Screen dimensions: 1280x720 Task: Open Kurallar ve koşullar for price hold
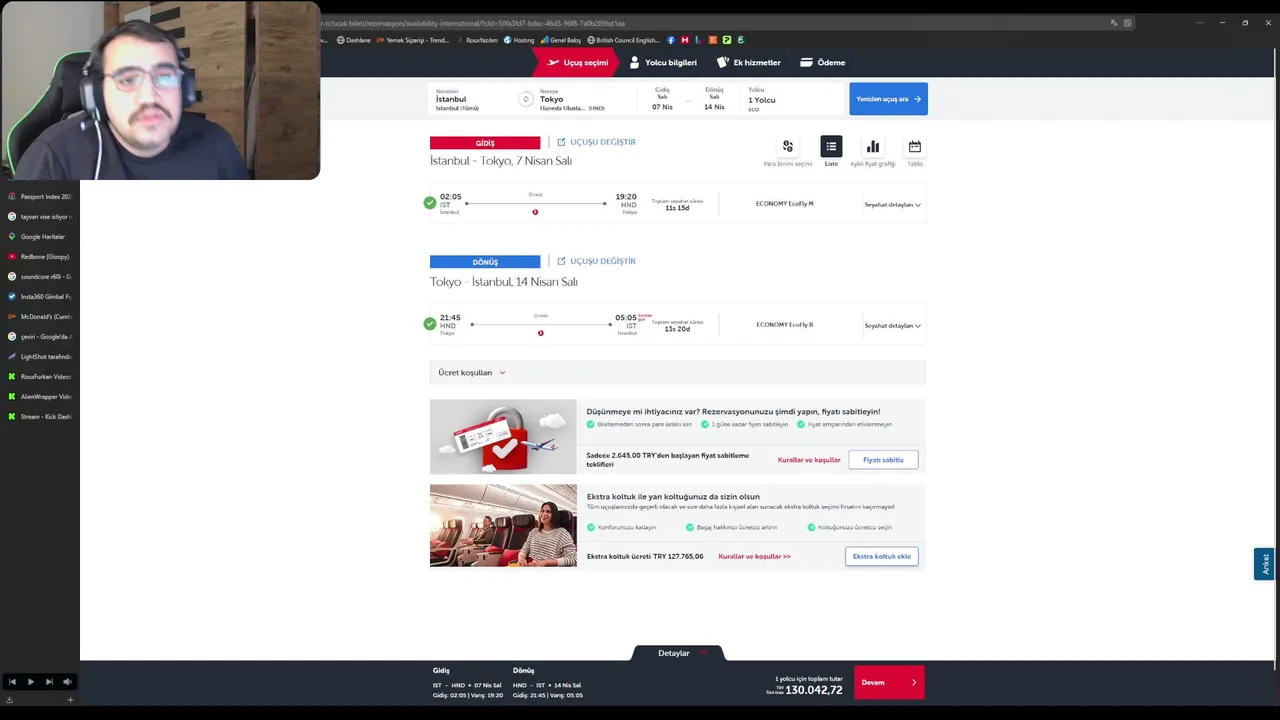click(809, 460)
